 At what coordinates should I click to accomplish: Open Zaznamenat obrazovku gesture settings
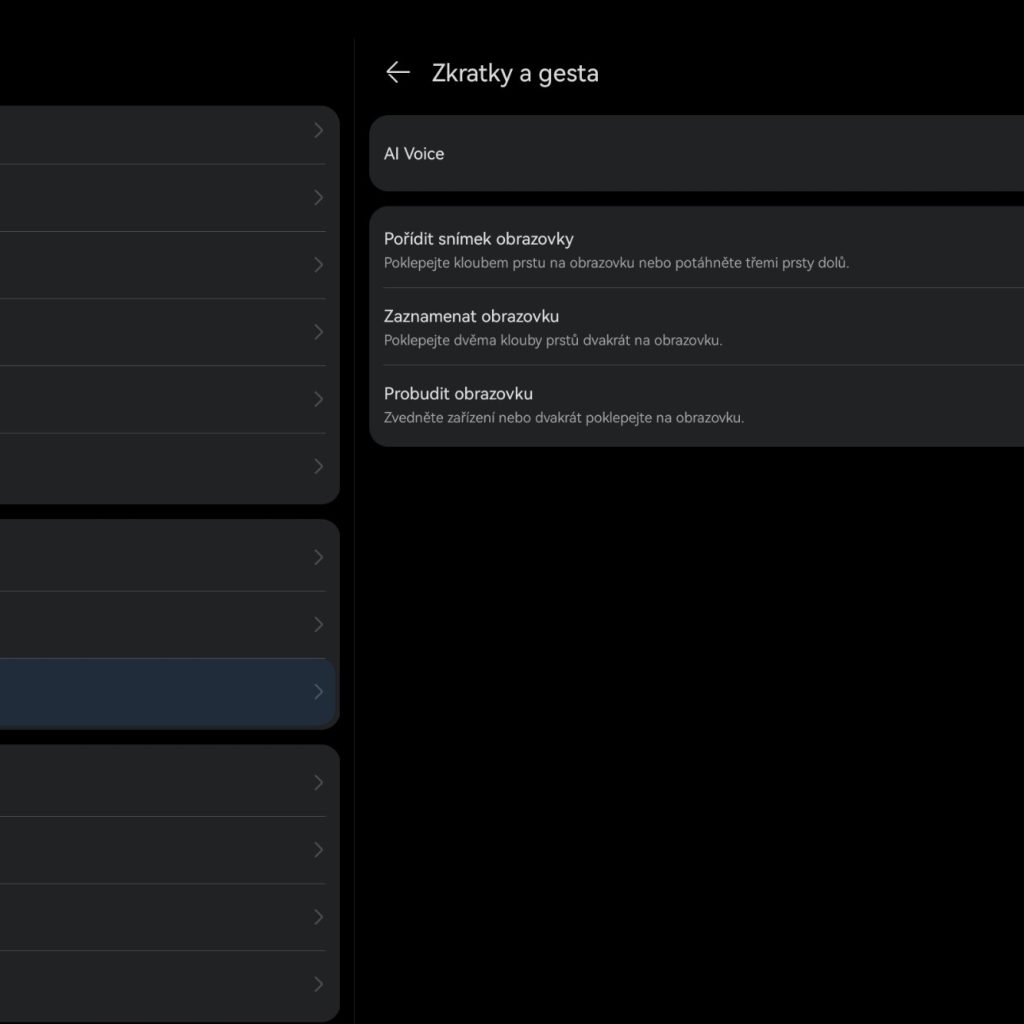pos(471,316)
